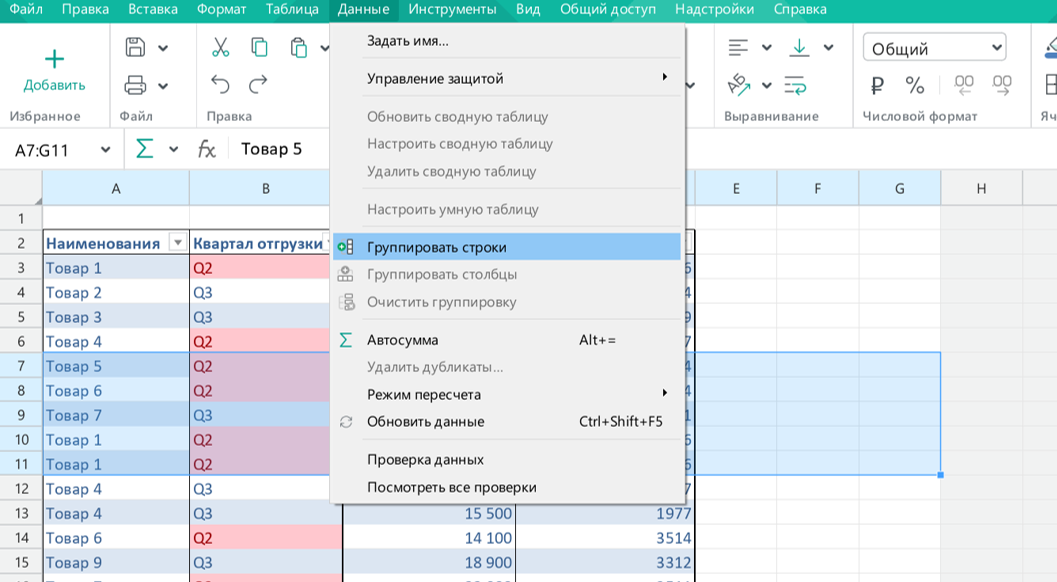
Task: Click the Данные menu
Action: pos(363,9)
